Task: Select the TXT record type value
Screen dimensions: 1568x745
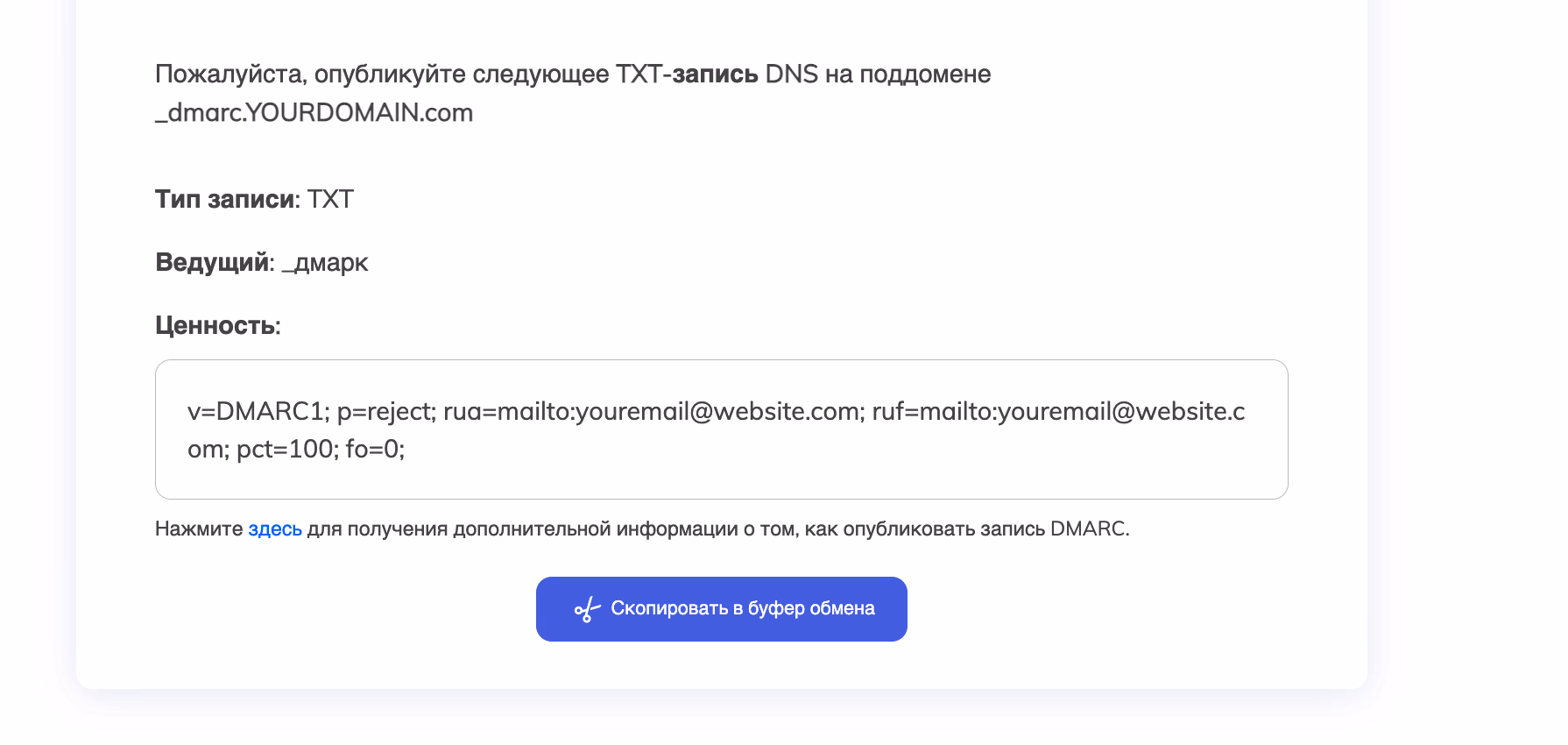Action: [330, 200]
